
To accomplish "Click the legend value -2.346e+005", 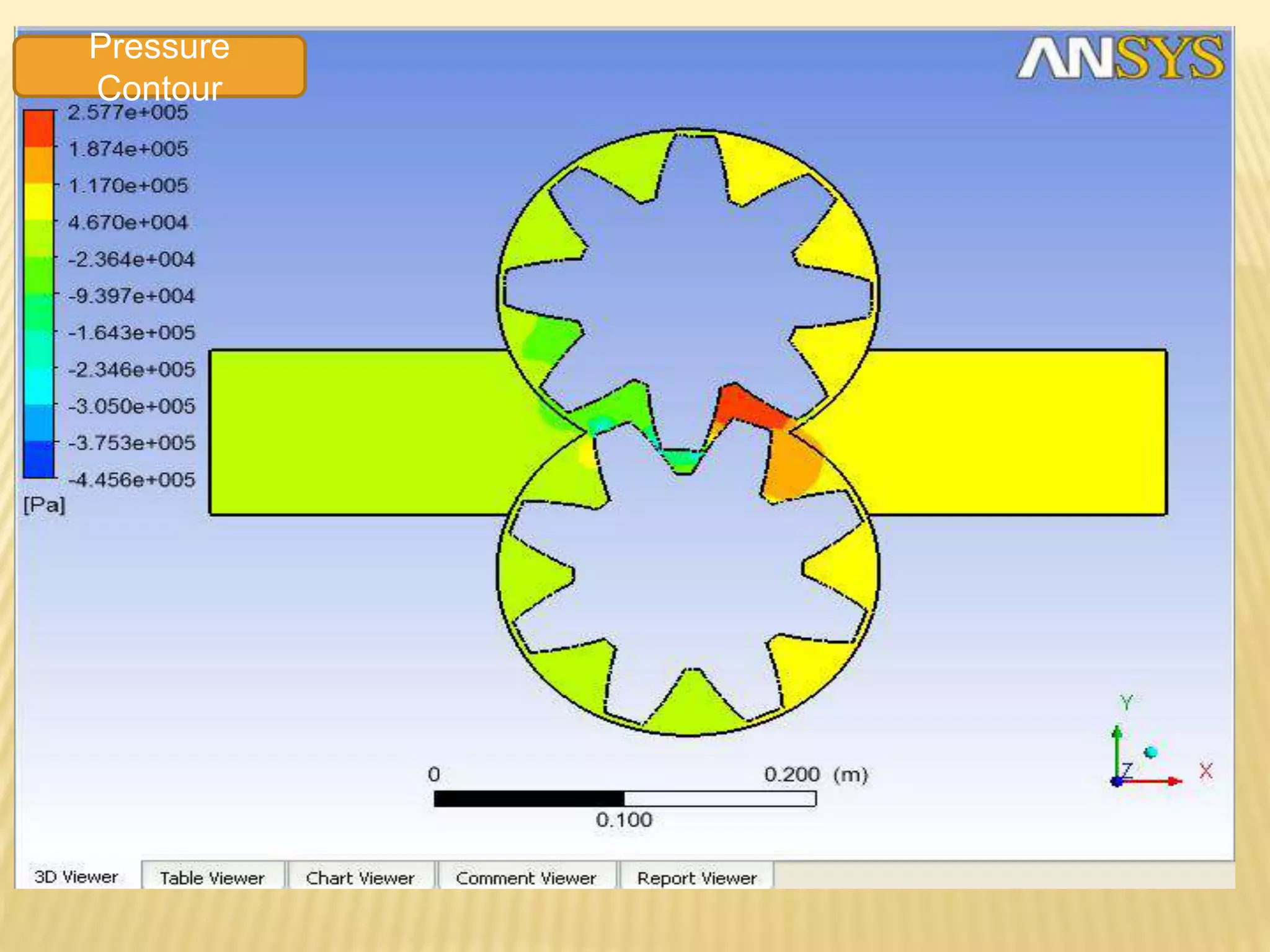I will click(x=131, y=369).
